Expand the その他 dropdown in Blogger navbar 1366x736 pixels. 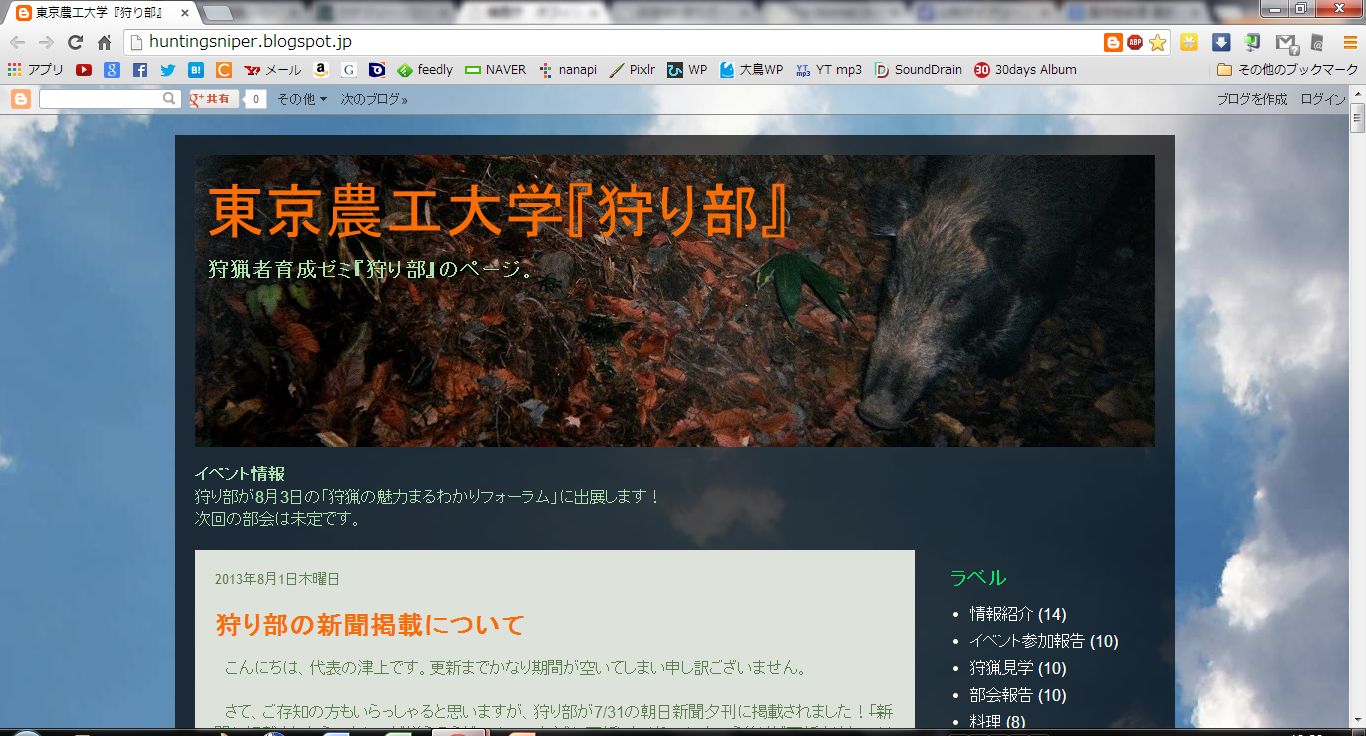pos(302,99)
